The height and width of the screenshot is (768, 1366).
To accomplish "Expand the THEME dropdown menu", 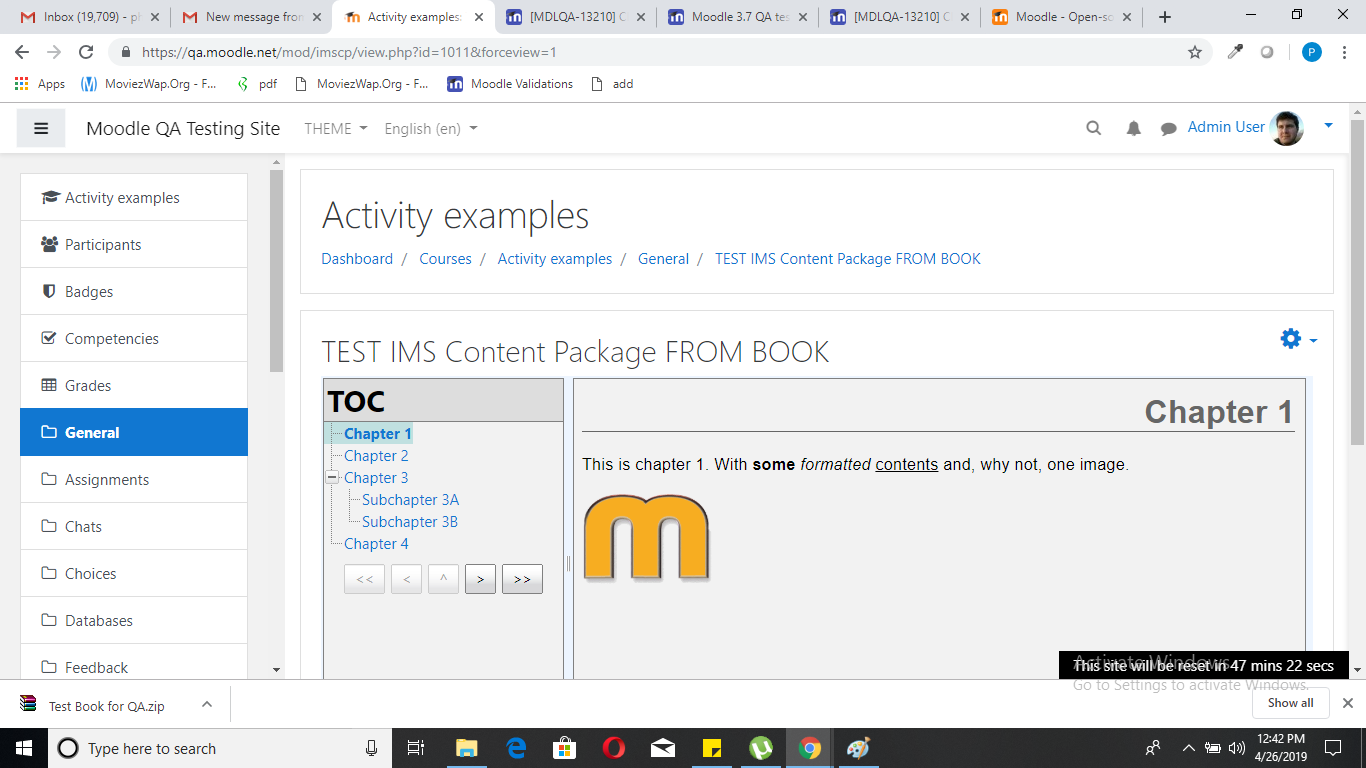I will point(336,128).
